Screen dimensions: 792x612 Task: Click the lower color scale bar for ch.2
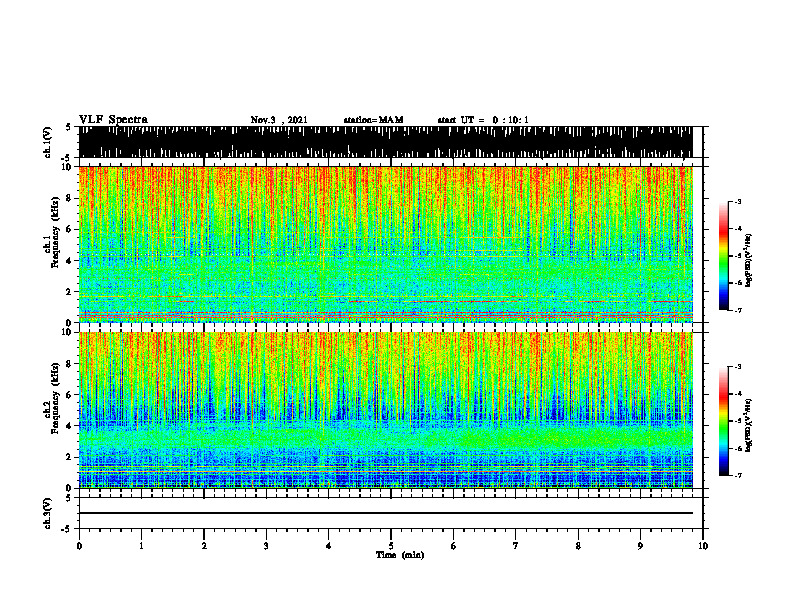(724, 421)
